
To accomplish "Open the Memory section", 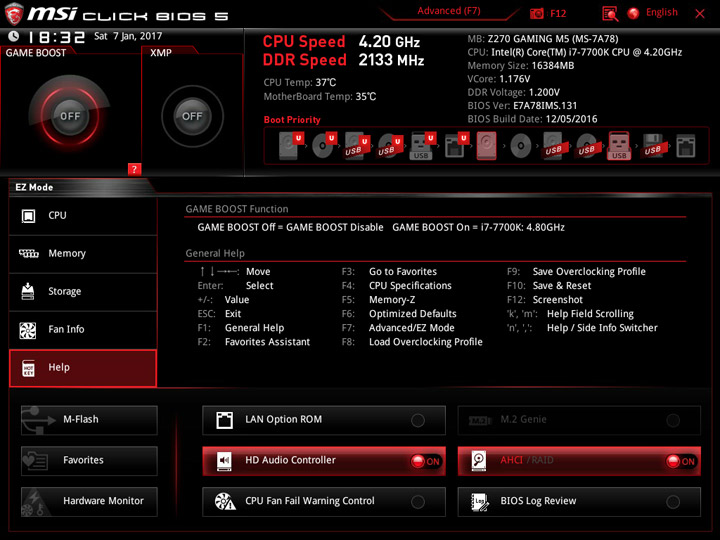I will click(83, 253).
